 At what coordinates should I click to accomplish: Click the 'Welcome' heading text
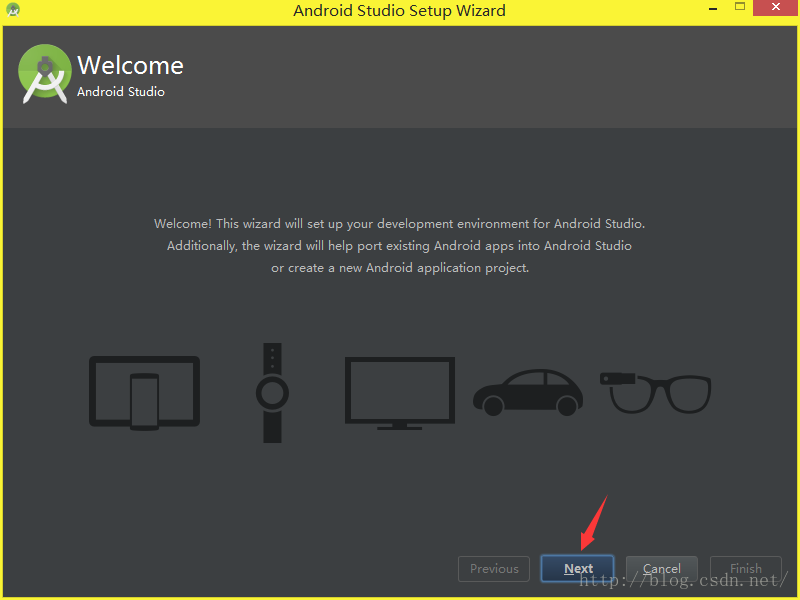pyautogui.click(x=130, y=65)
